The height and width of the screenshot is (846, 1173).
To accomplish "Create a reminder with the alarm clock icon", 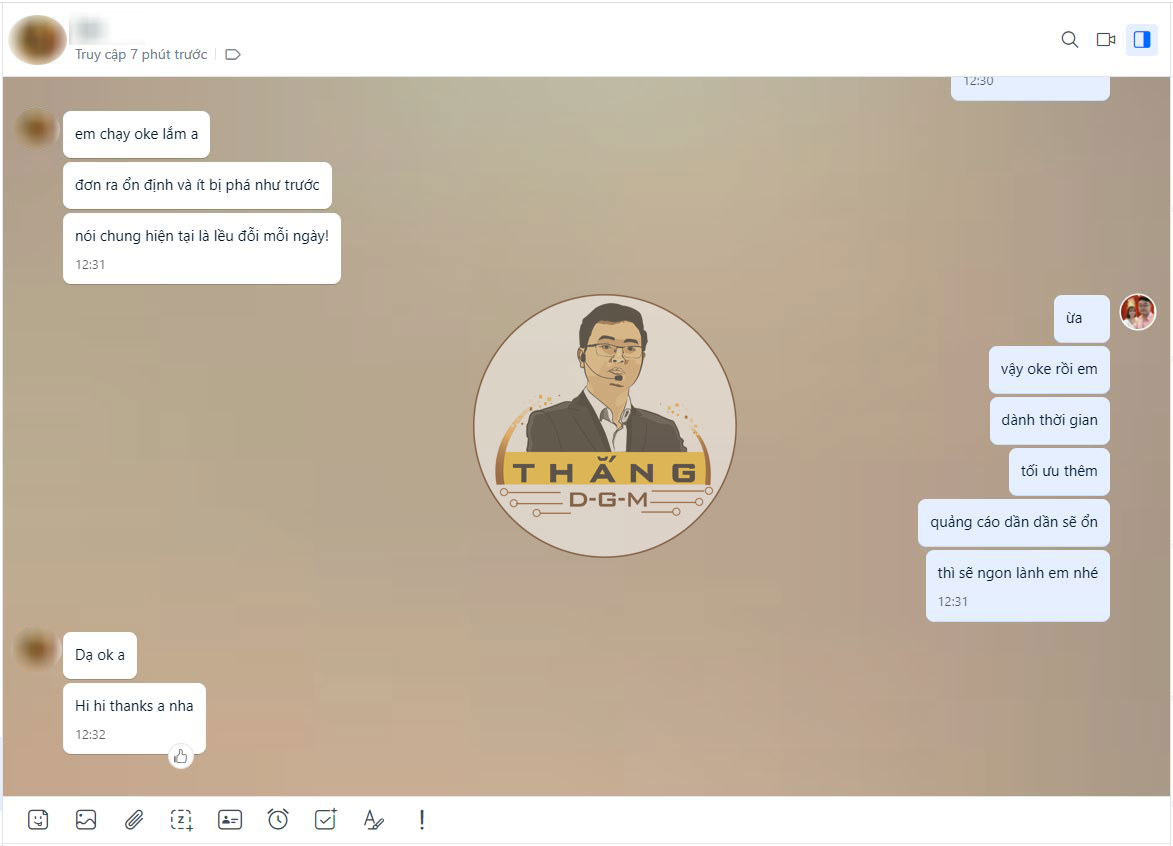I will [278, 819].
